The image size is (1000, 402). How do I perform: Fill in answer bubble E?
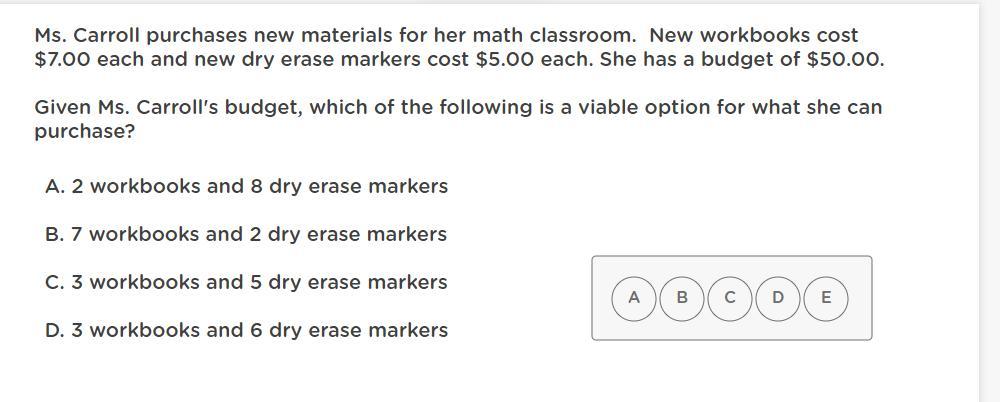(826, 298)
